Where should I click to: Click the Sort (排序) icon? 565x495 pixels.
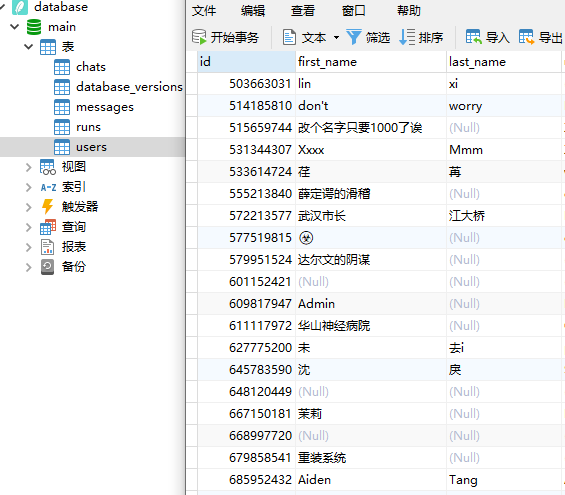pyautogui.click(x=407, y=37)
